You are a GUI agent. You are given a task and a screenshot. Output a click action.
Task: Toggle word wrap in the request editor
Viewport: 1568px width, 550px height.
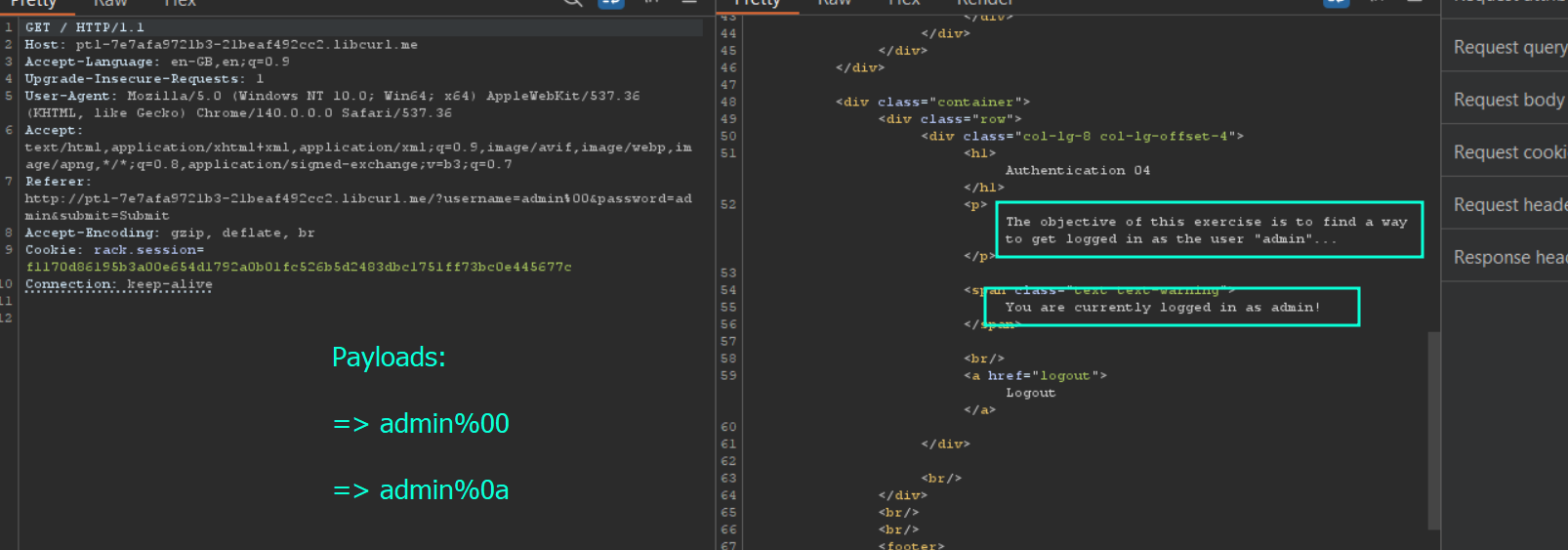611,3
